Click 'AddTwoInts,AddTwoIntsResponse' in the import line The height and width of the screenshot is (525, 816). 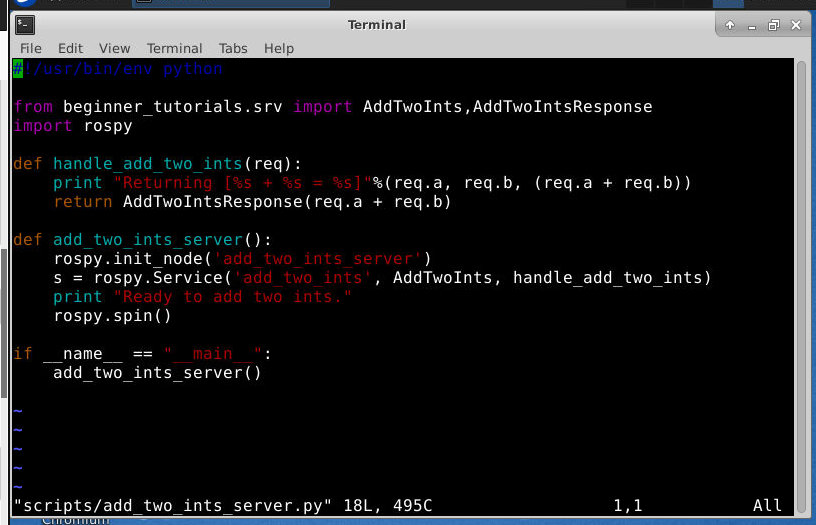pos(507,107)
